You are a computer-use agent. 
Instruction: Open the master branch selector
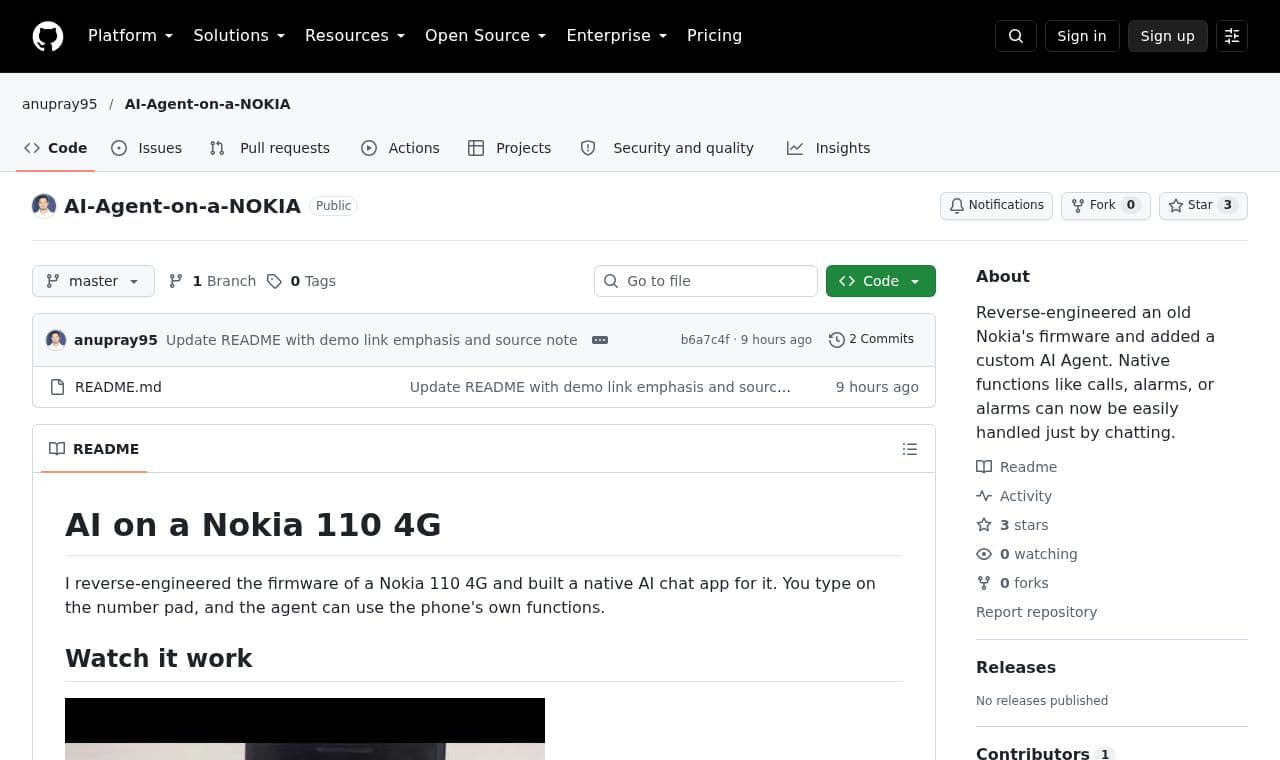(x=93, y=281)
